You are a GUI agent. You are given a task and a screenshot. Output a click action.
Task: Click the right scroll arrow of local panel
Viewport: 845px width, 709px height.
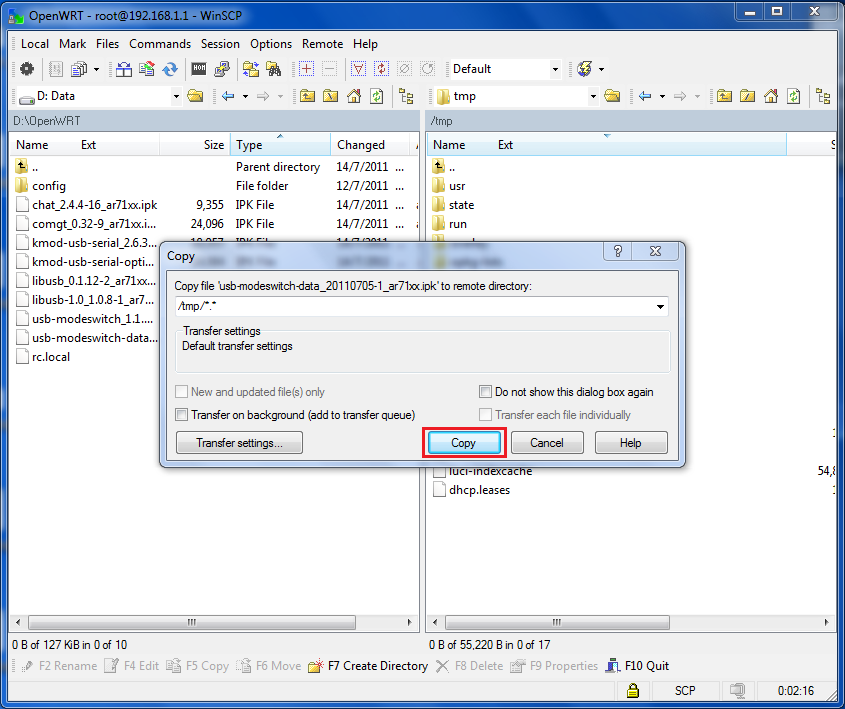tap(410, 622)
